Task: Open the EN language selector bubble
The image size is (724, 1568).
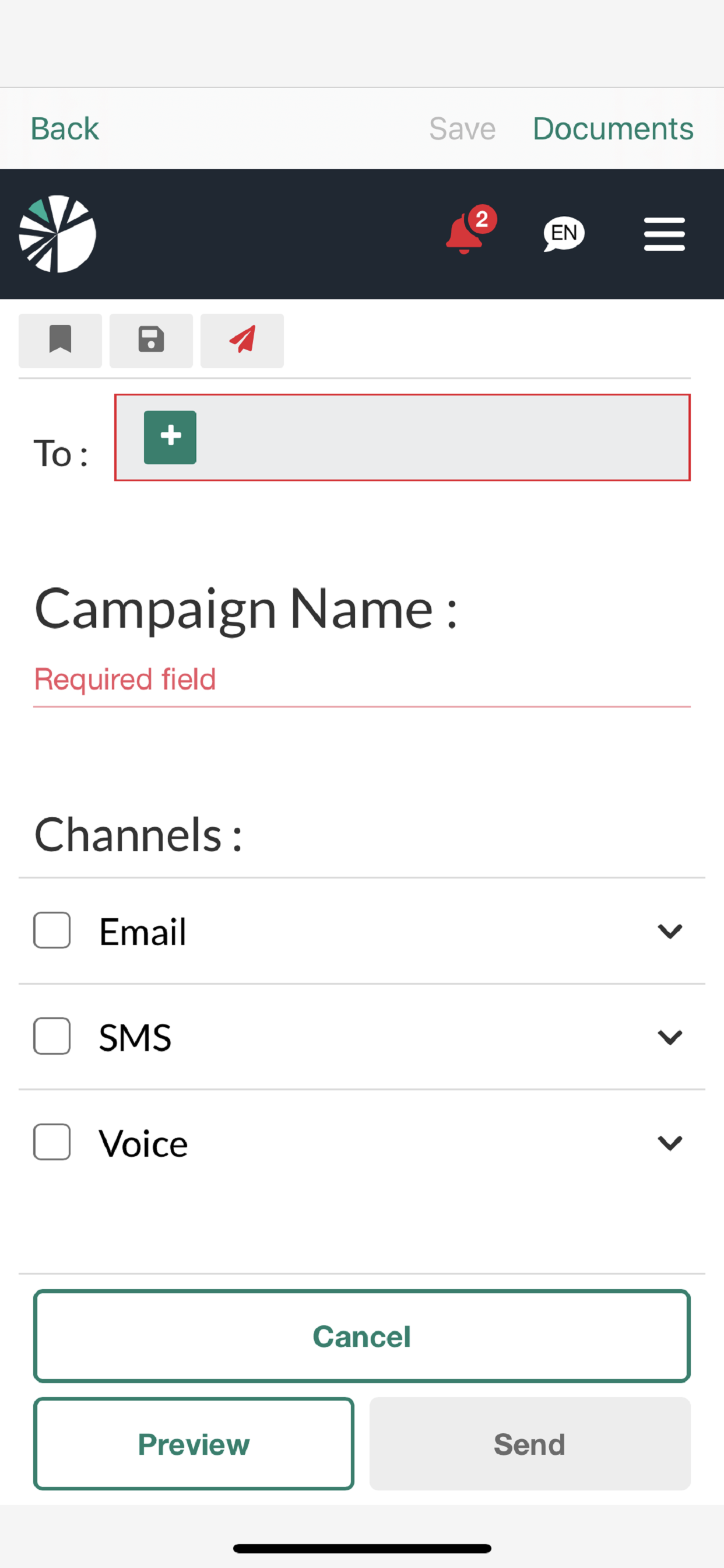Action: (x=563, y=234)
